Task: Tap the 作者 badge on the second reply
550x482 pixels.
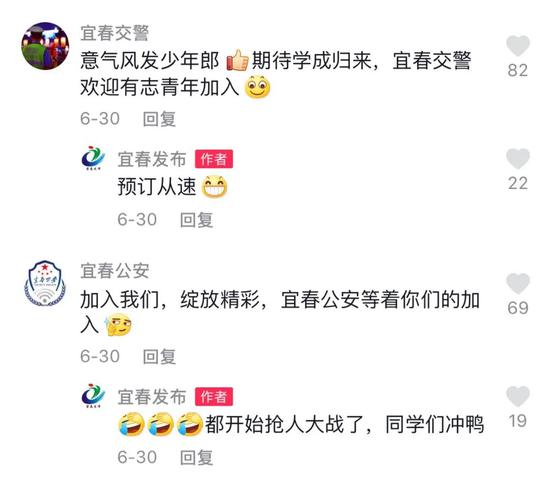Action: point(214,397)
